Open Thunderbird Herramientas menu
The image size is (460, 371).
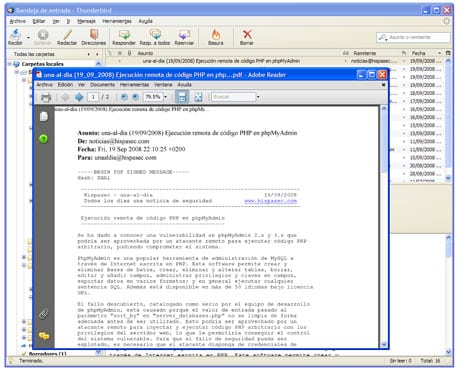click(117, 21)
